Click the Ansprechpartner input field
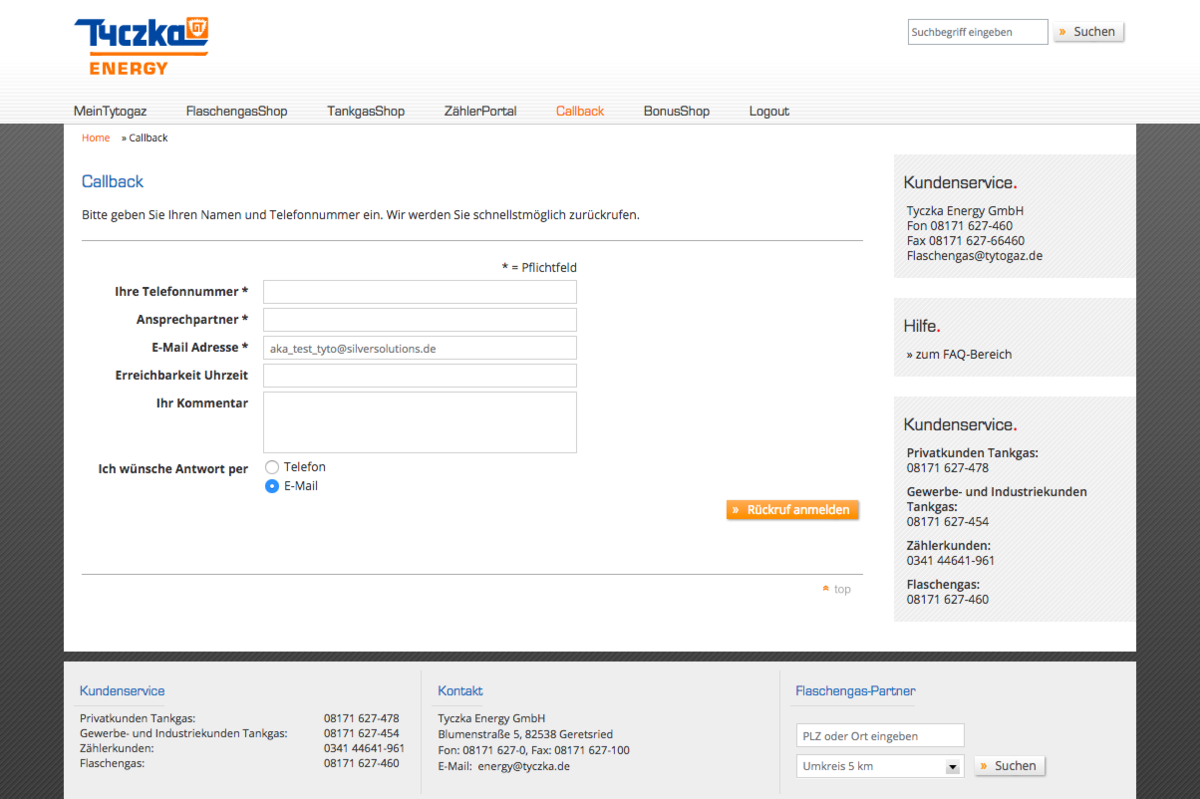This screenshot has width=1200, height=799. point(420,320)
